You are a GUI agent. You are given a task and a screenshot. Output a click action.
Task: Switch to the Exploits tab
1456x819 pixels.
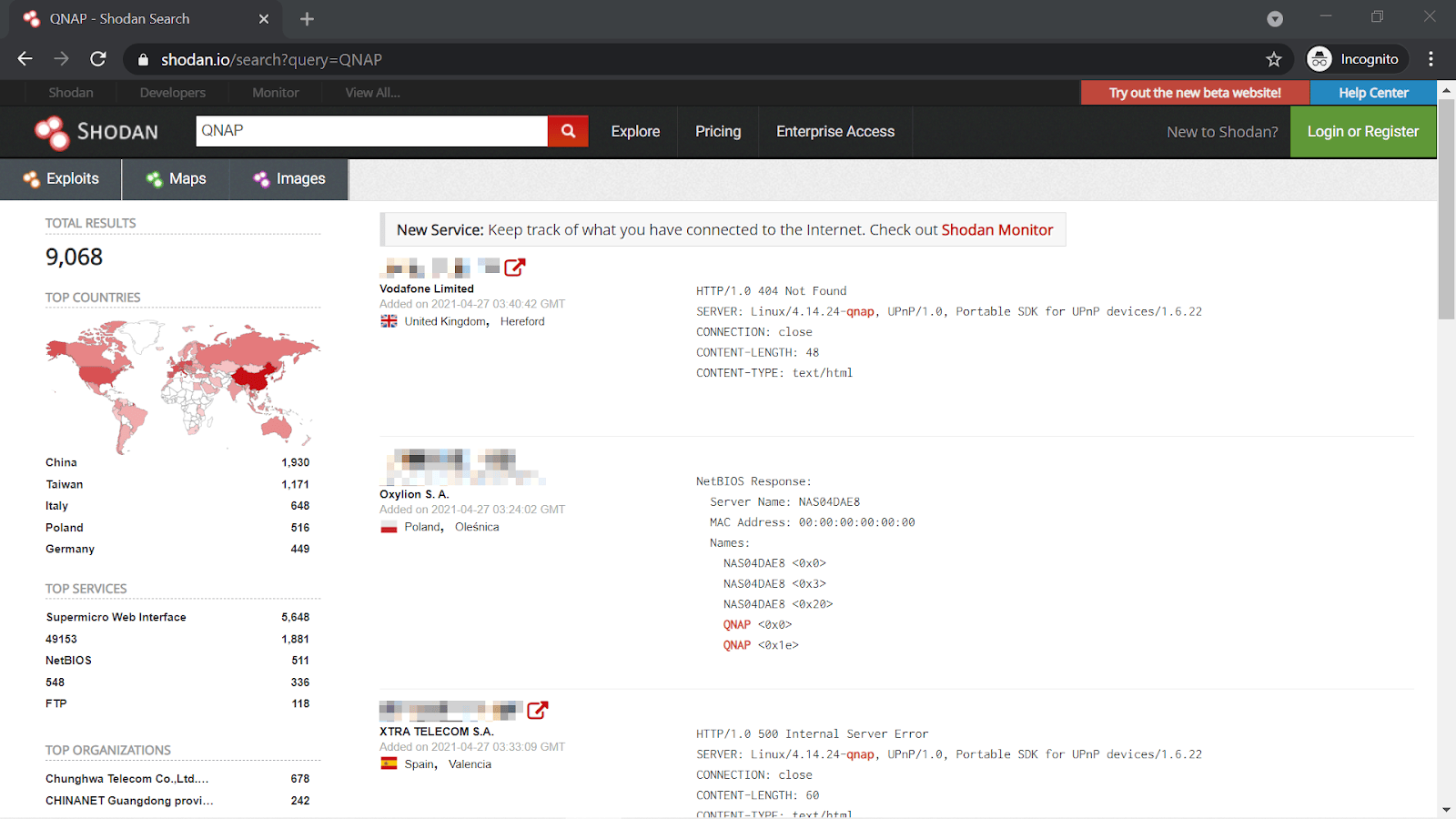61,179
